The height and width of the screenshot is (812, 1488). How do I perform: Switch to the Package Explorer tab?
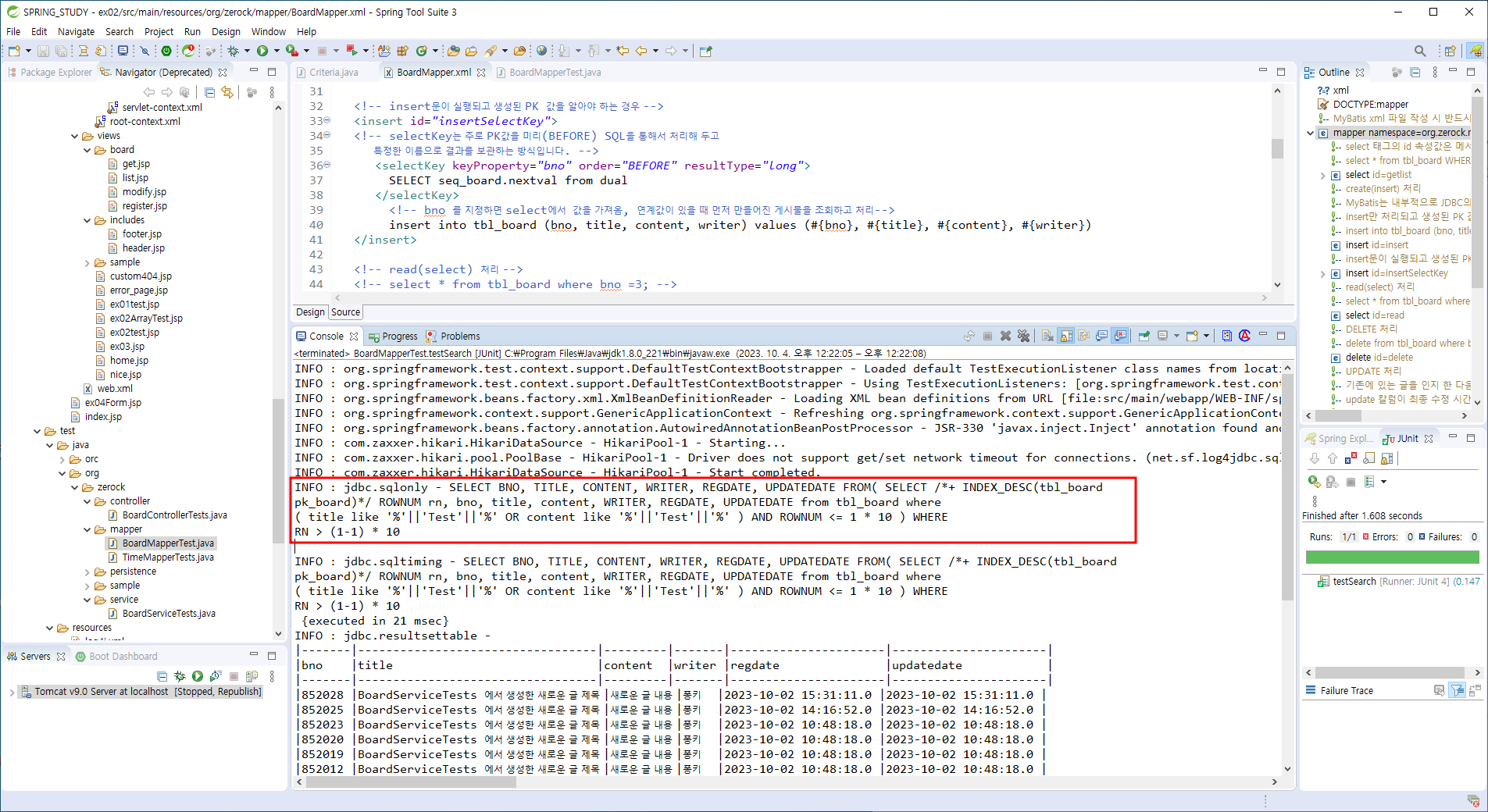coord(50,72)
